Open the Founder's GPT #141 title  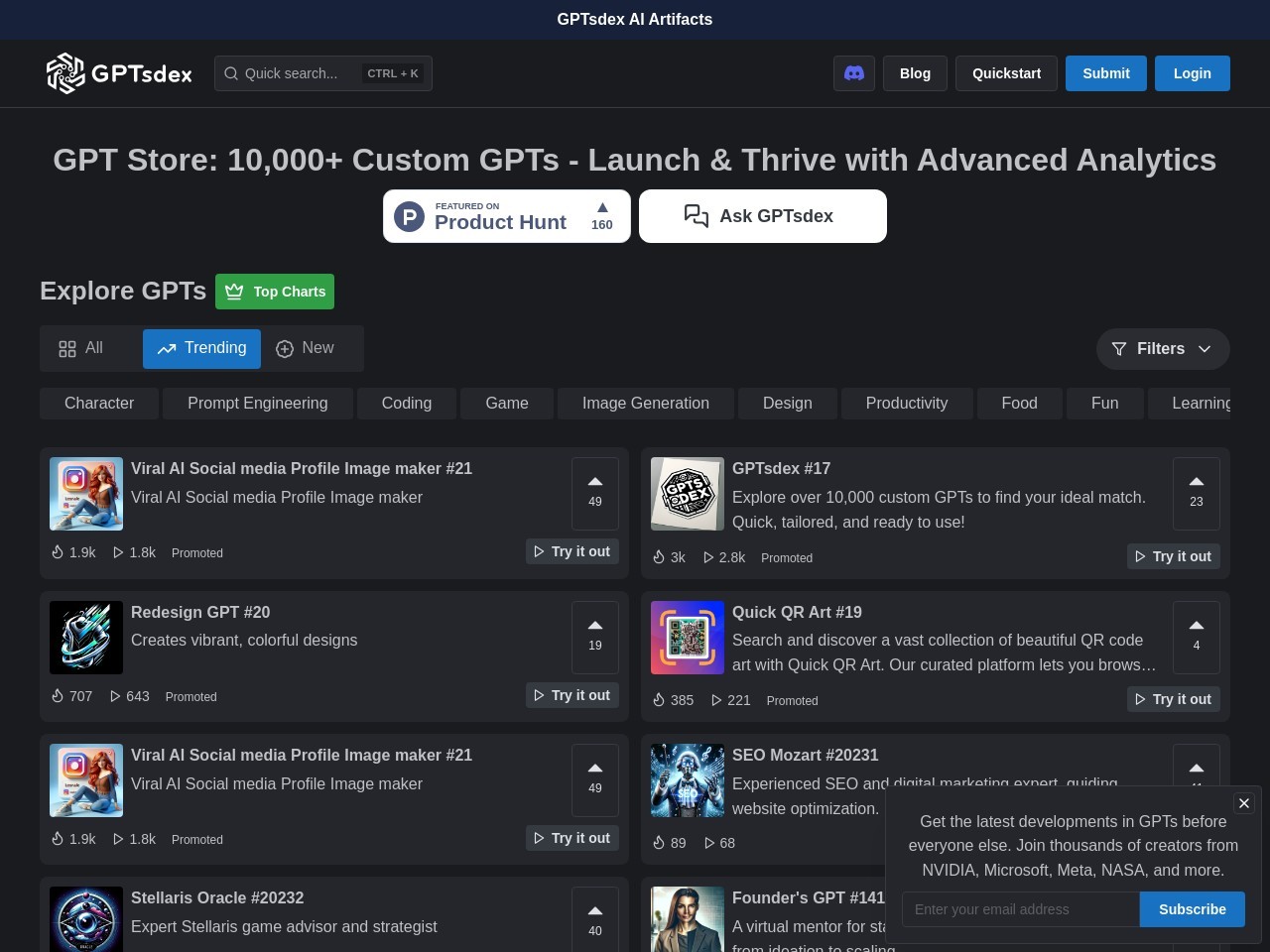point(809,897)
